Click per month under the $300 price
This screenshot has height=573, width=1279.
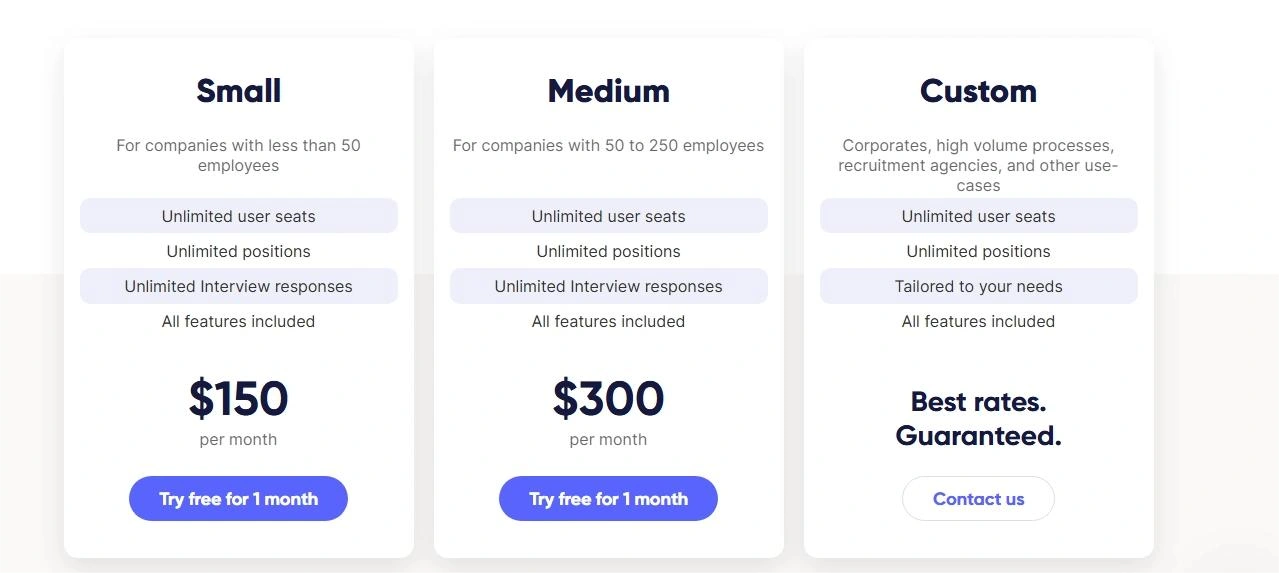click(608, 439)
